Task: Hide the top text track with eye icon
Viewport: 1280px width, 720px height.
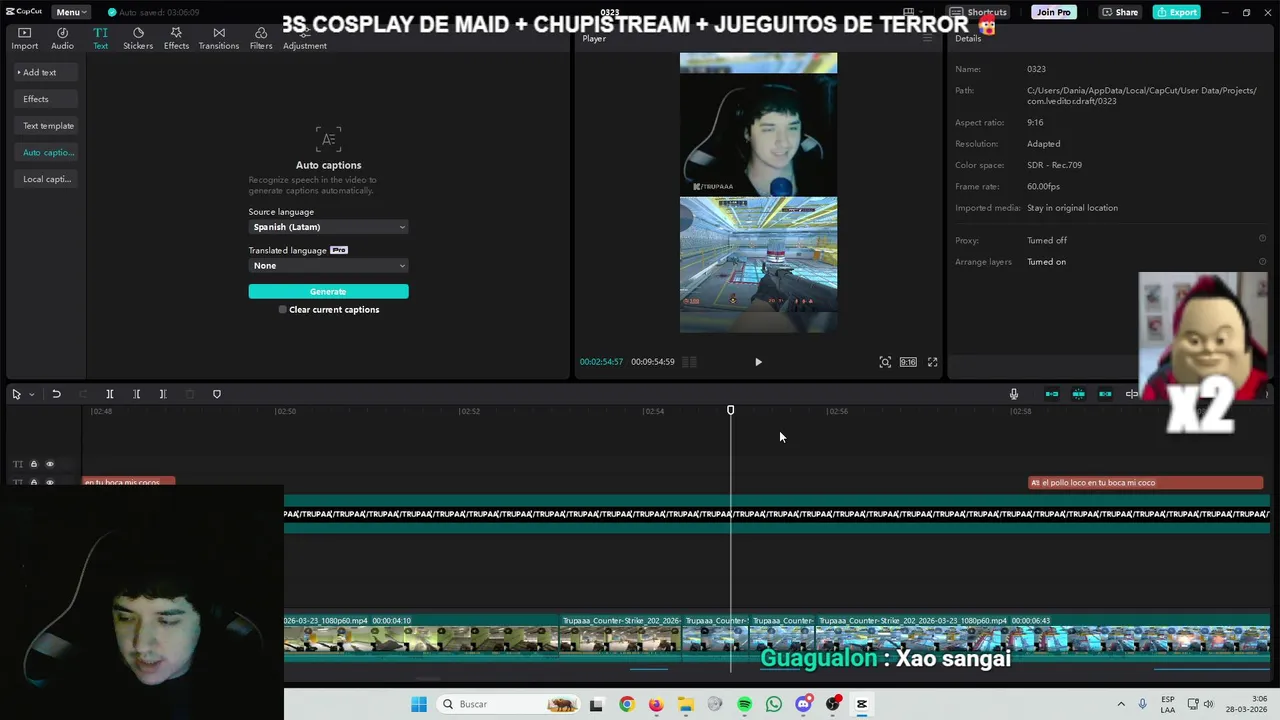Action: point(50,464)
